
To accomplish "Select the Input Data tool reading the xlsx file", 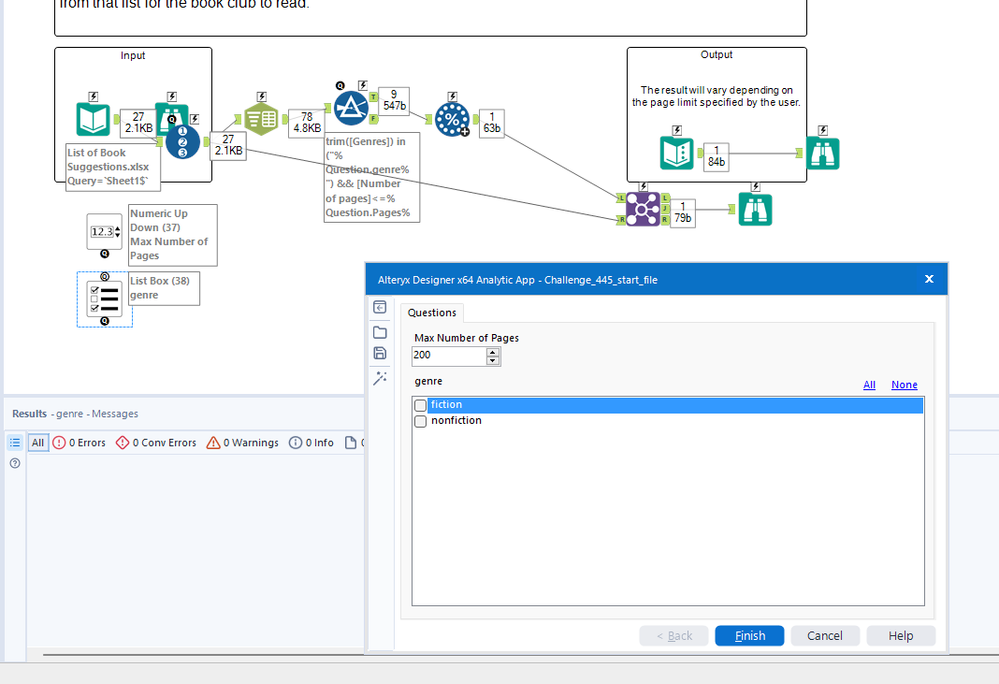I will click(93, 119).
